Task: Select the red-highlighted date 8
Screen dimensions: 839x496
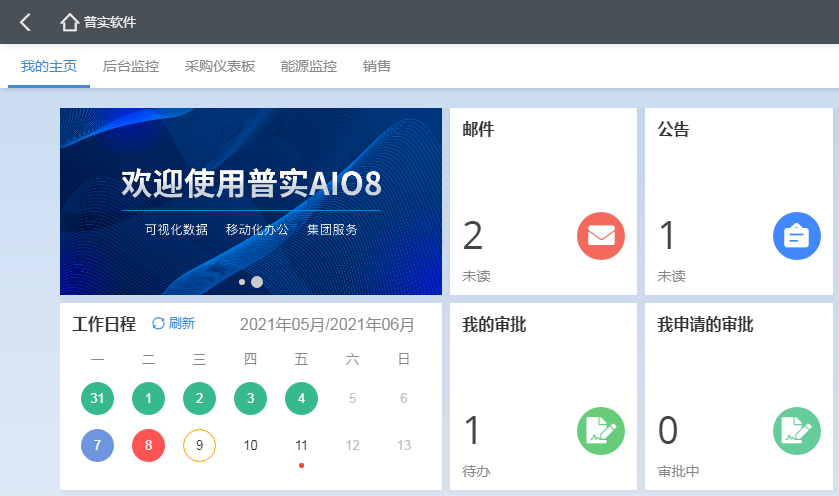Action: click(x=148, y=445)
